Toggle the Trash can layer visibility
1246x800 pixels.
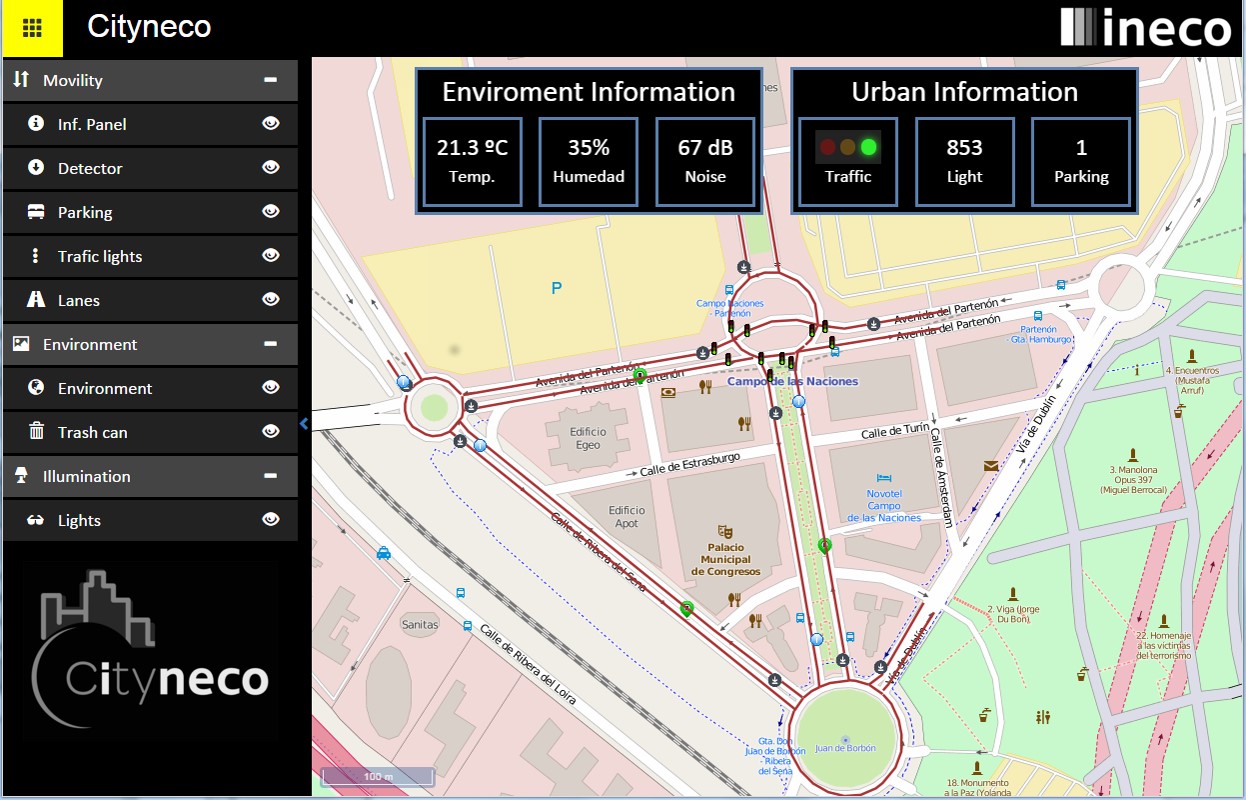[270, 432]
